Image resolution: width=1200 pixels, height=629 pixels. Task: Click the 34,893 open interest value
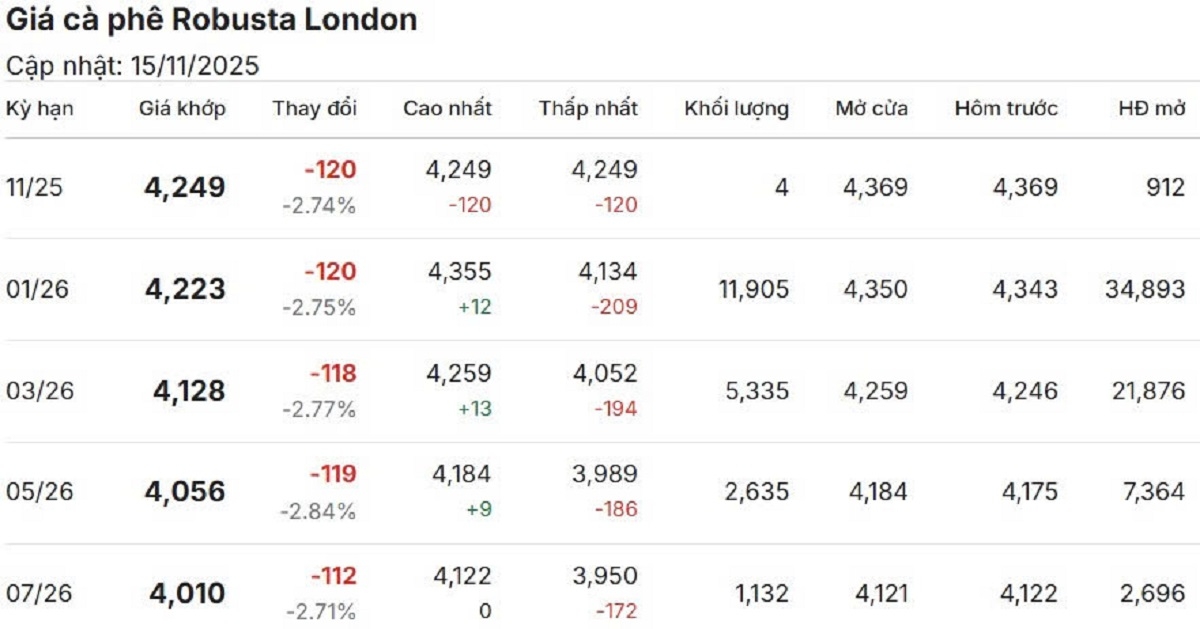click(1144, 290)
